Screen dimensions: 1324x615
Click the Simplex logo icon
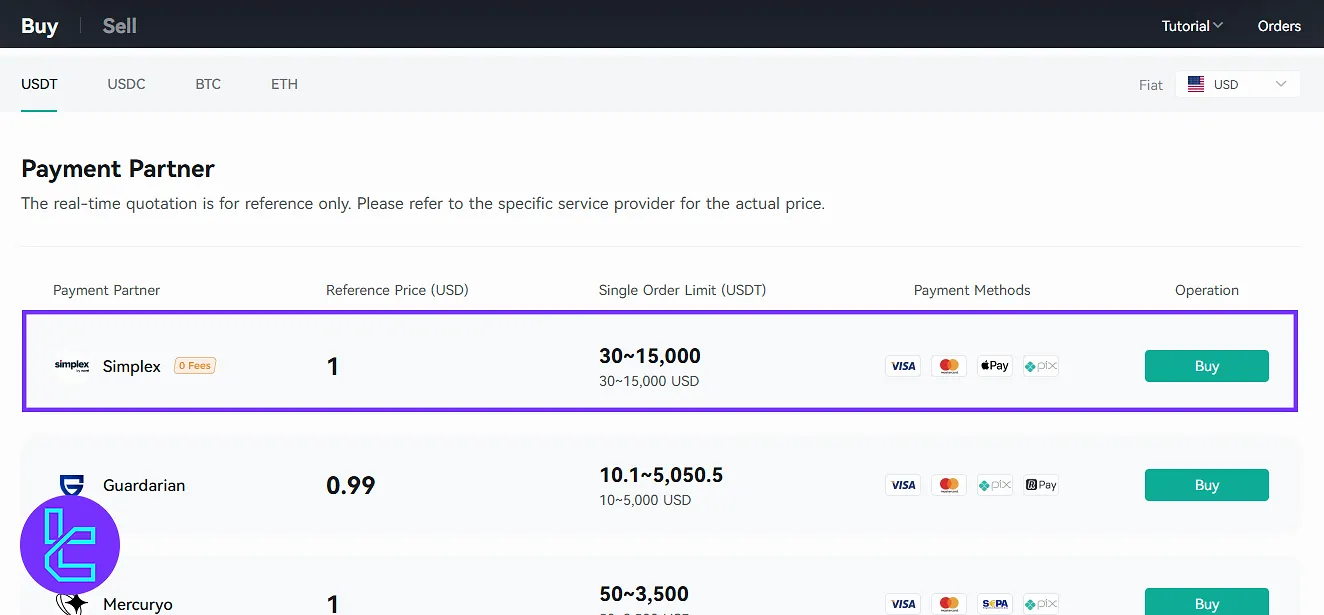coord(72,366)
